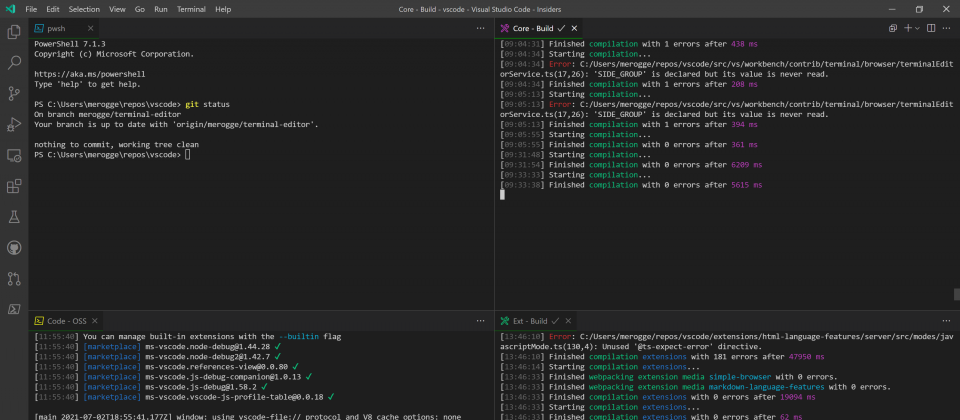Open the Remote Explorer view
The height and width of the screenshot is (420, 960).
point(13,156)
